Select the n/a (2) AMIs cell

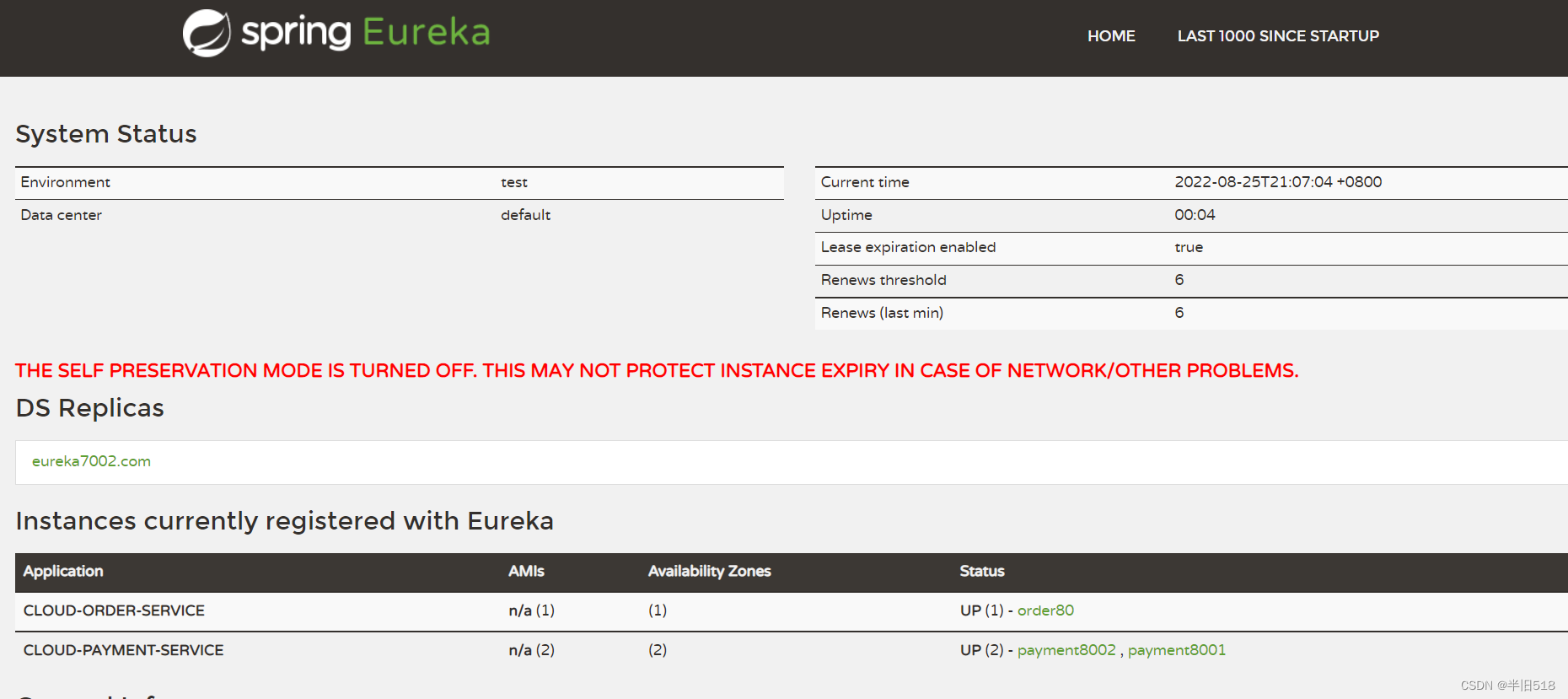531,650
